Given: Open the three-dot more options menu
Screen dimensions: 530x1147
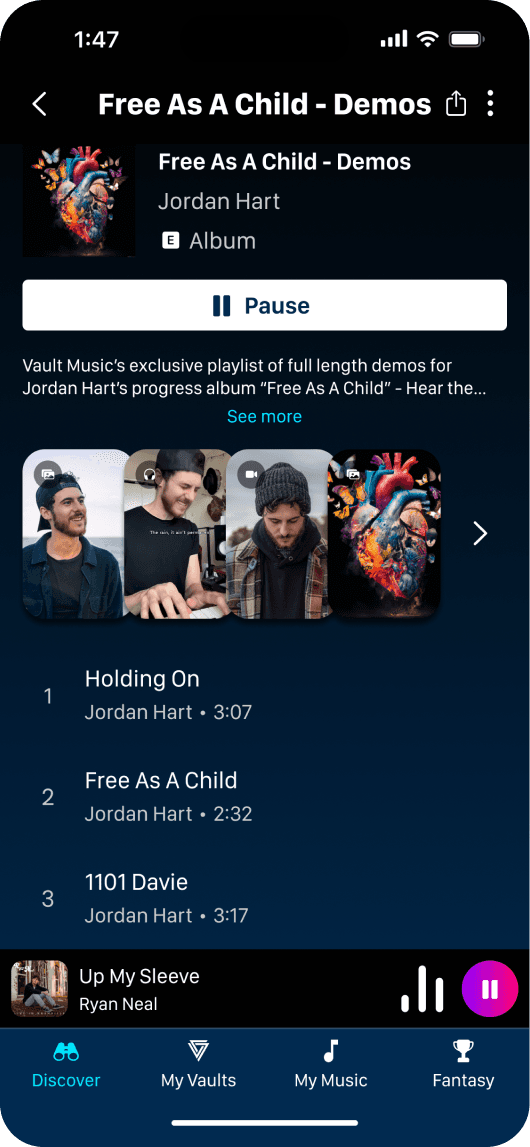Looking at the screenshot, I should coord(490,104).
